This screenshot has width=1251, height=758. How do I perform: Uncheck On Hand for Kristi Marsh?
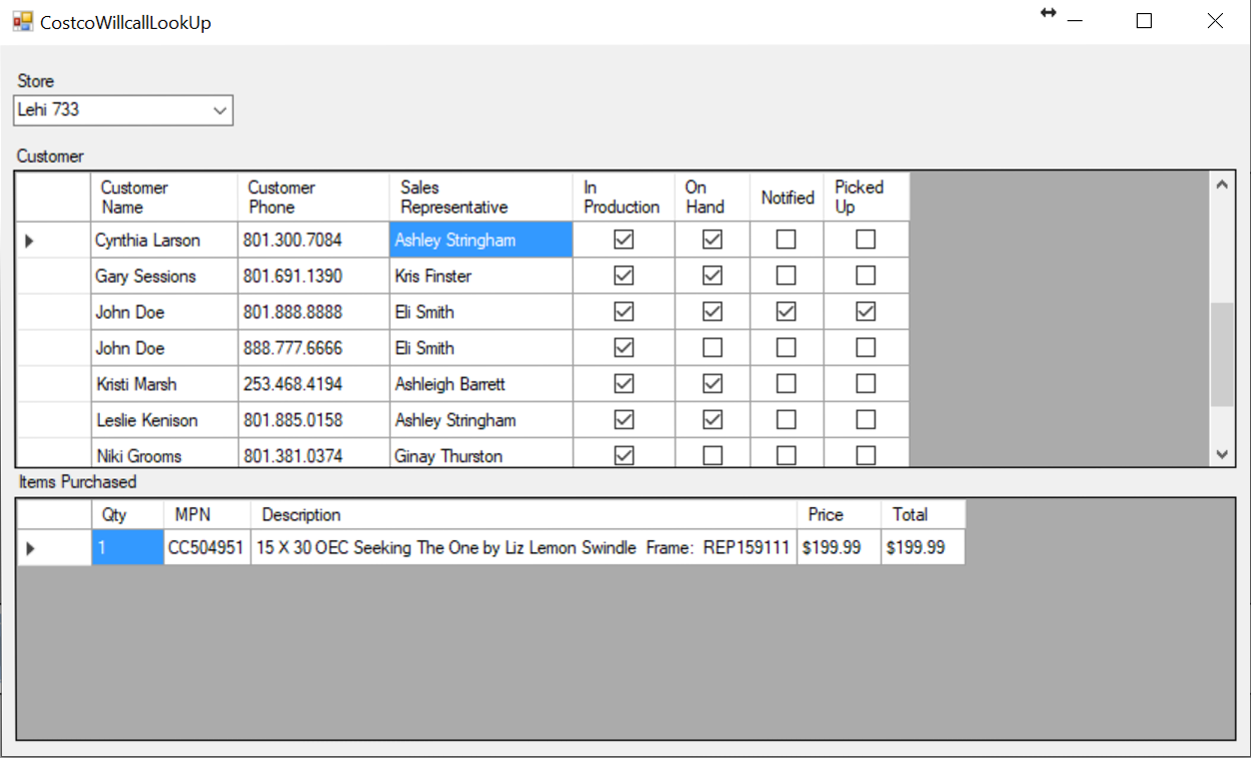712,384
